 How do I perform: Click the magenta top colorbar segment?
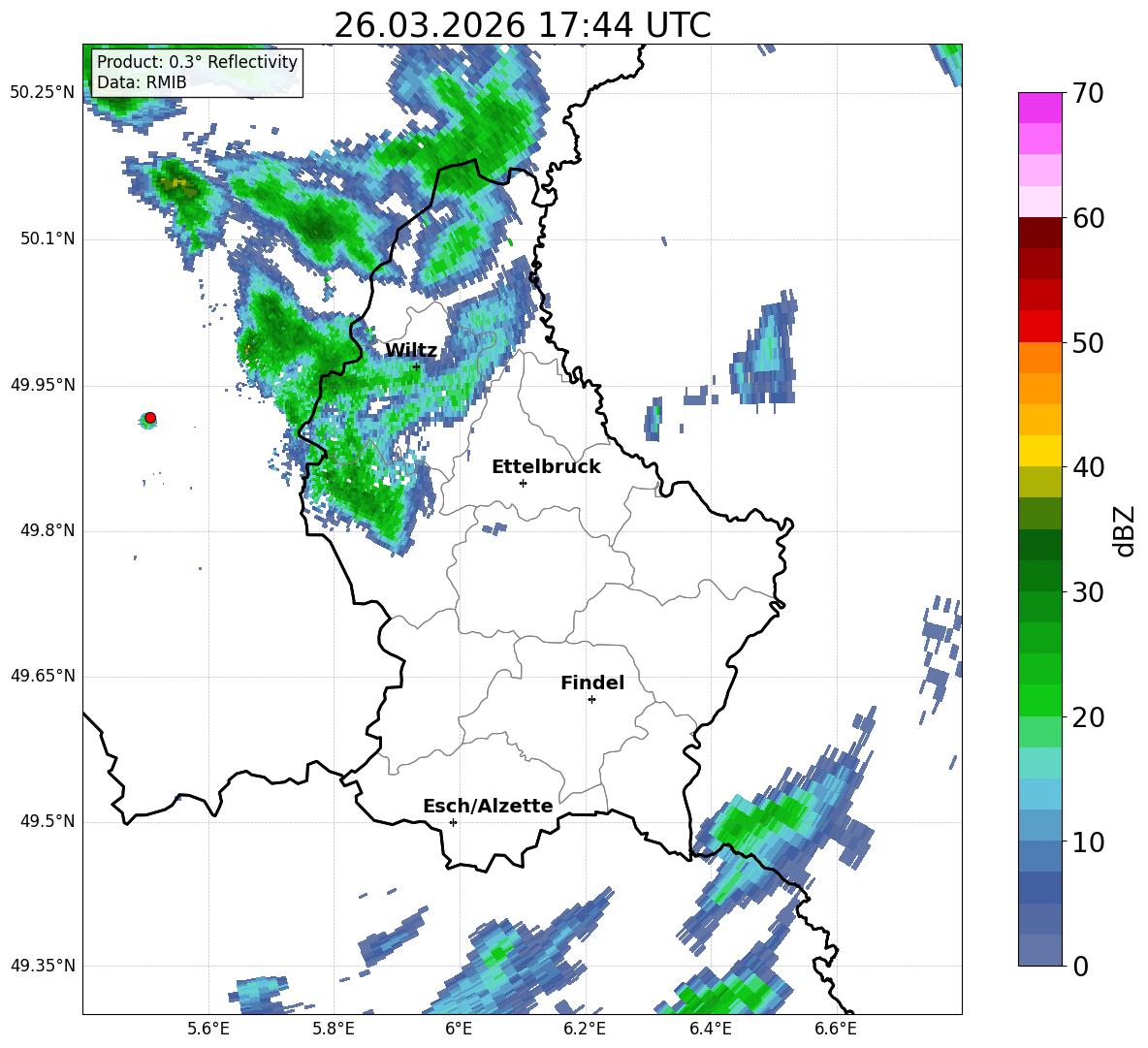coord(1039,109)
